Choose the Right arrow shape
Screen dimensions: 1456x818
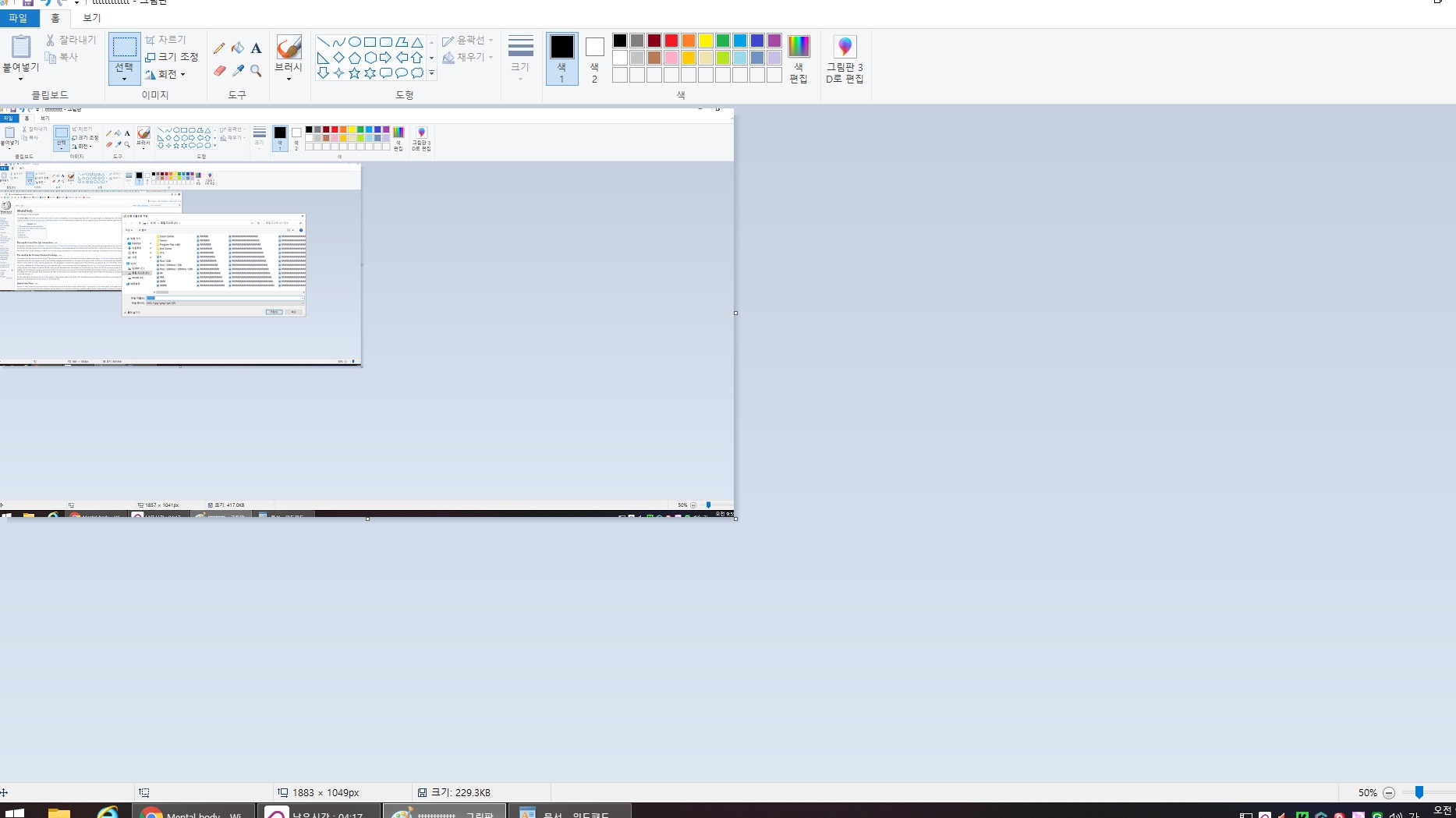(385, 58)
